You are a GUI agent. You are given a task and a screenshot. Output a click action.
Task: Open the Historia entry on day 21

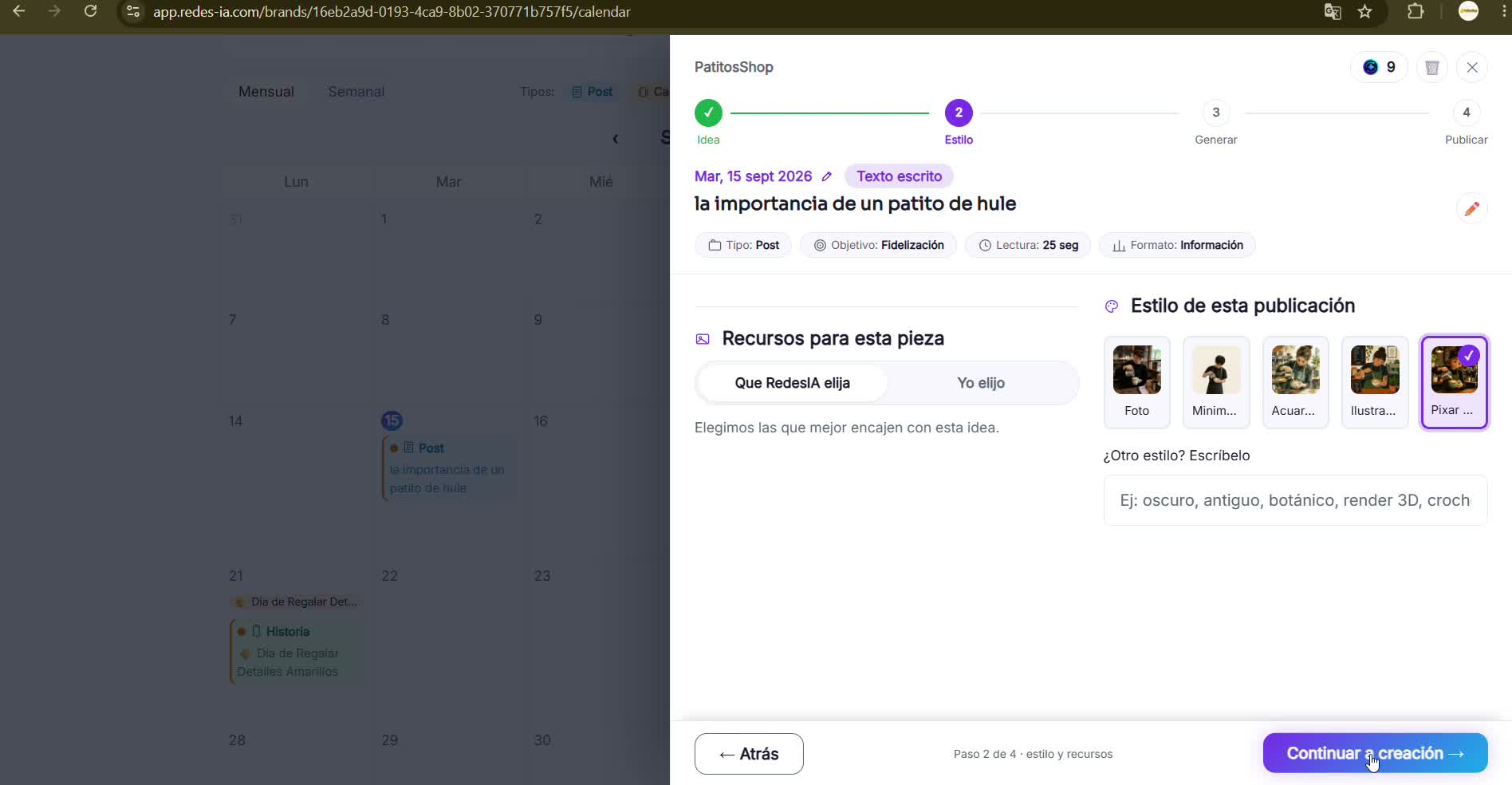click(295, 652)
